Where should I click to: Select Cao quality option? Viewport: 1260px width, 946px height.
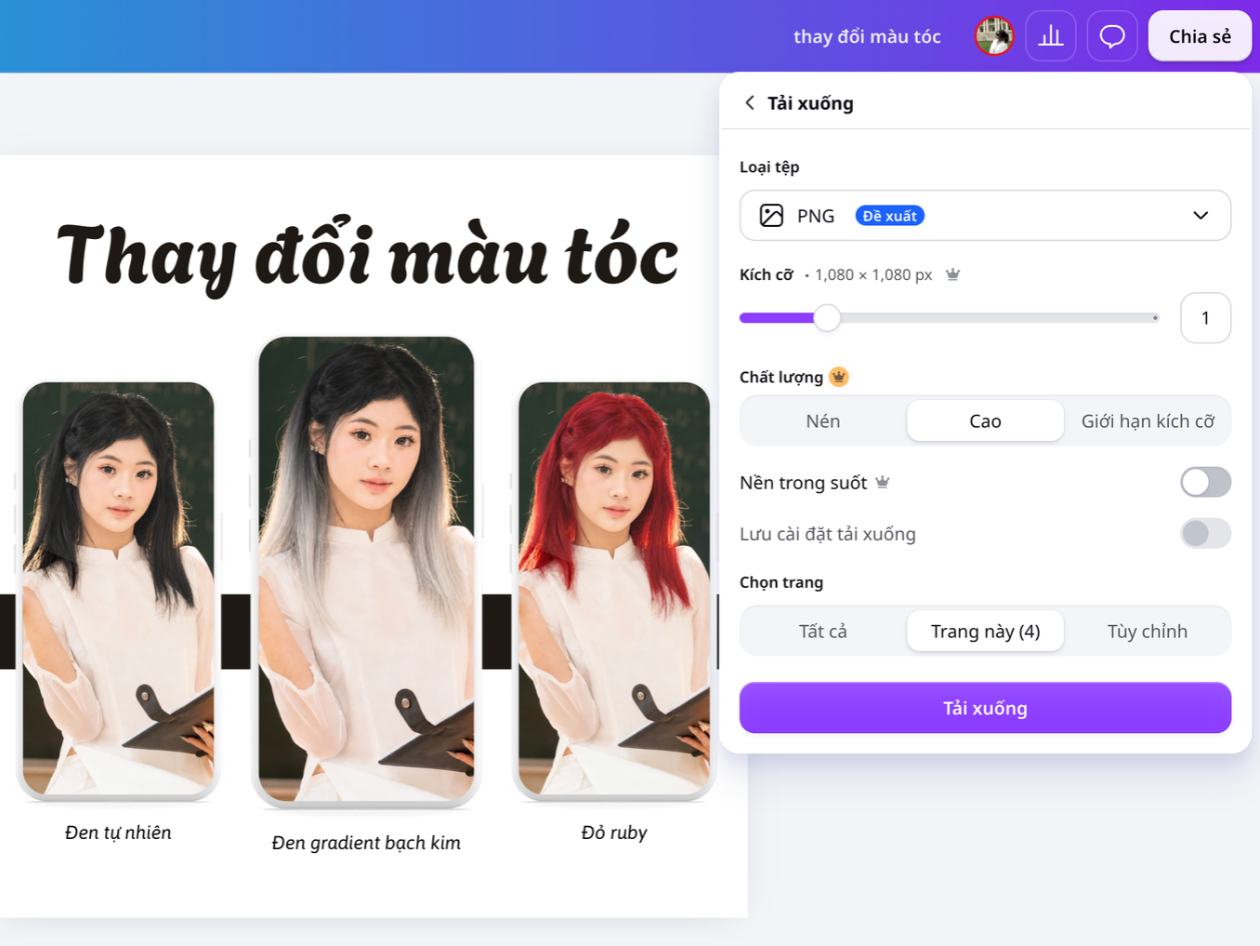point(985,421)
